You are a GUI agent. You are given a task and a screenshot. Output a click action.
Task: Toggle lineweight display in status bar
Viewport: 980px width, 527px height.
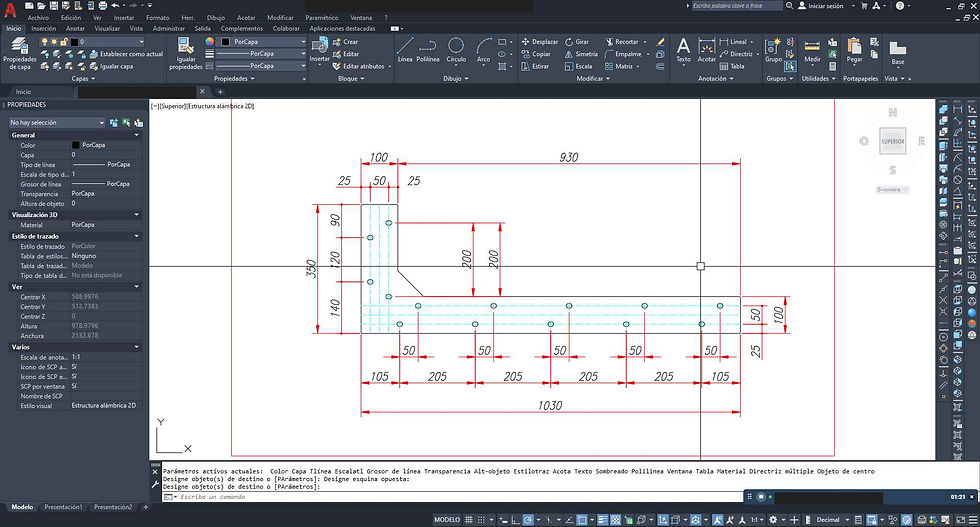(x=602, y=519)
